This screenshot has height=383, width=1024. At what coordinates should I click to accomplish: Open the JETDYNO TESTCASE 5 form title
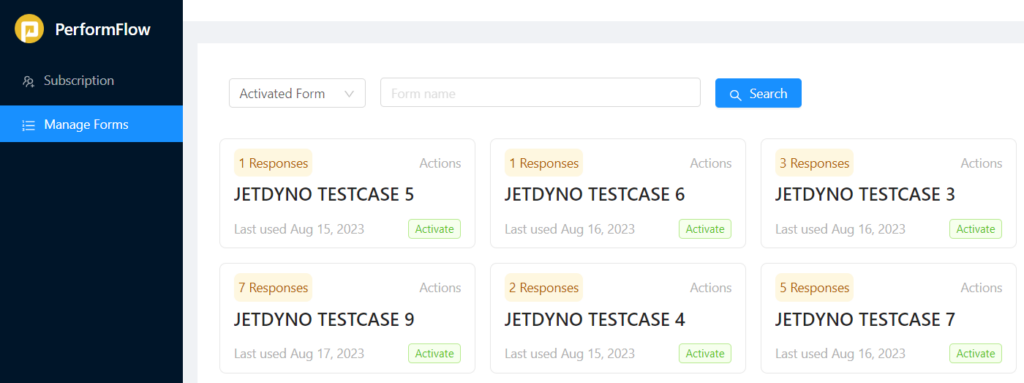tap(324, 195)
